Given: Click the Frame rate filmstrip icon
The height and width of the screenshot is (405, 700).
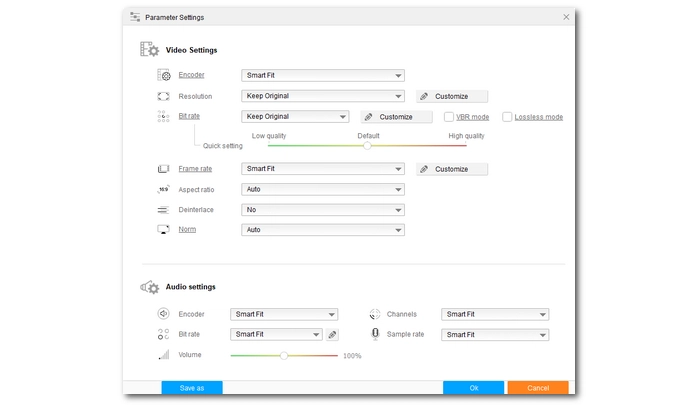Looking at the screenshot, I should 163,169.
